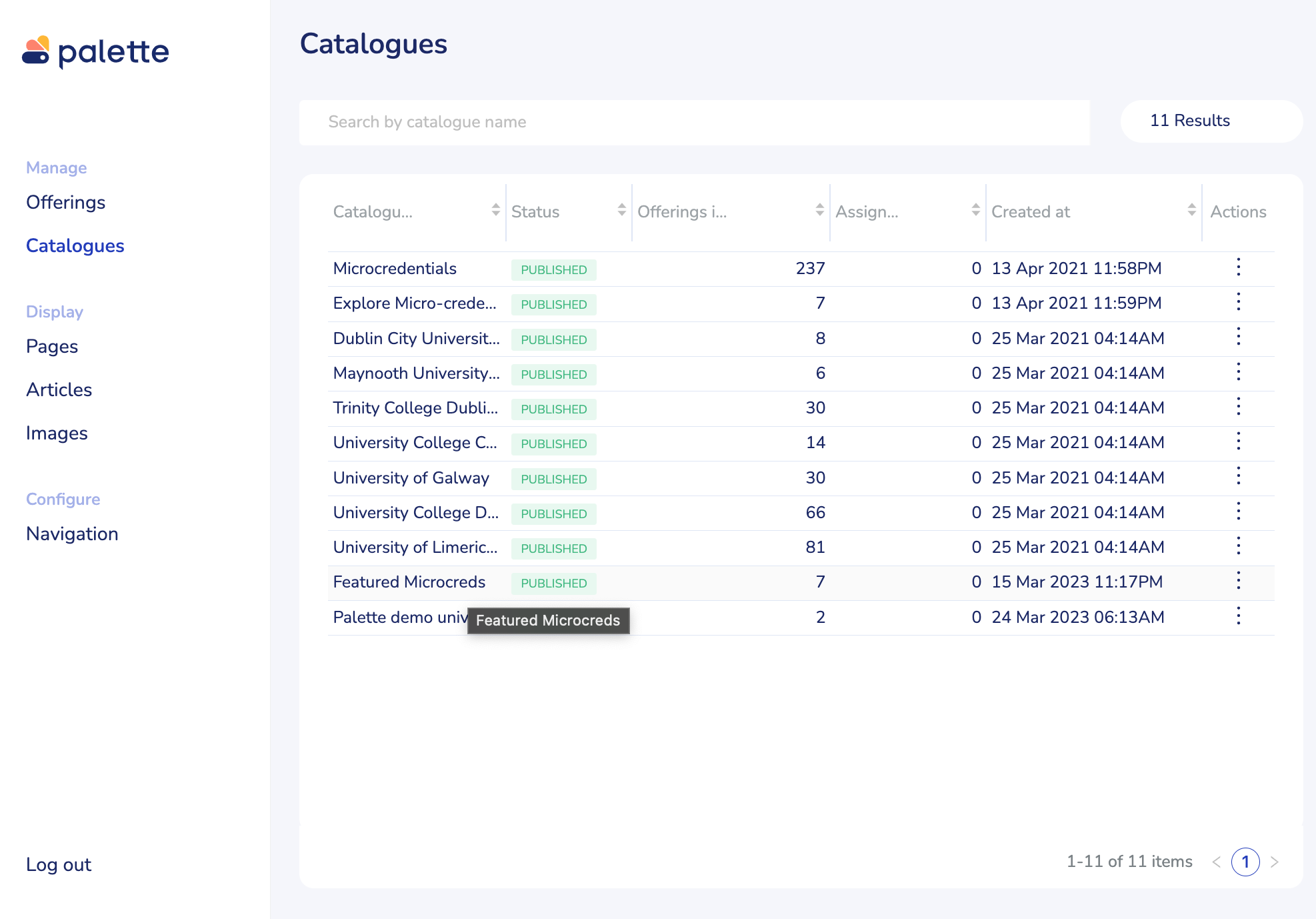Go to Offerings in sidebar
Viewport: 1316px width, 919px height.
[65, 202]
